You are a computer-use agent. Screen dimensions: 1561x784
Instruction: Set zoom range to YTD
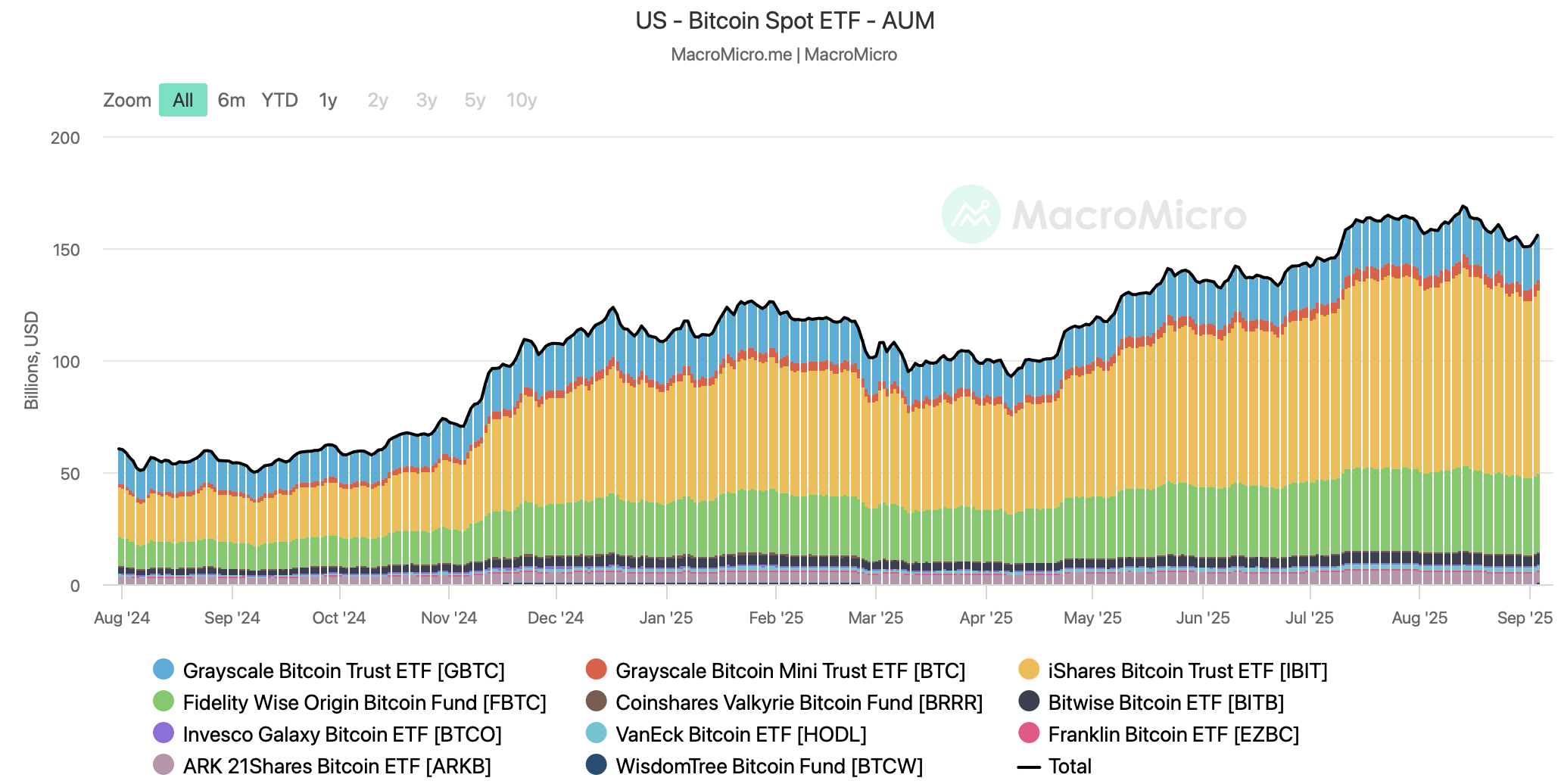coord(279,100)
